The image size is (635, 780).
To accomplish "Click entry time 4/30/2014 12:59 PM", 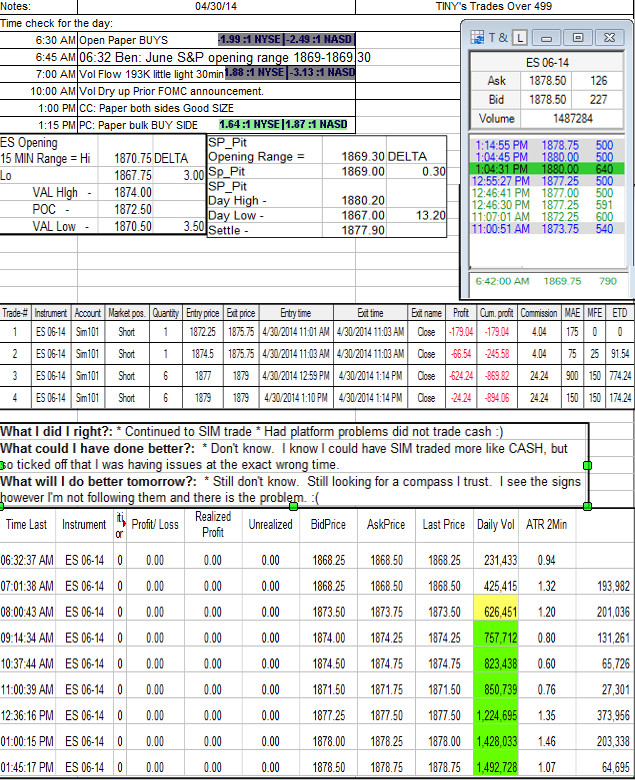I will (x=296, y=376).
